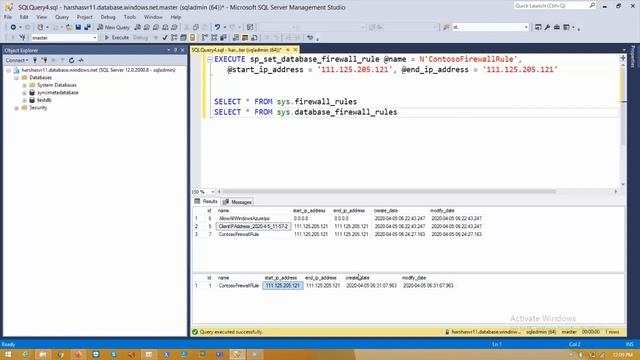Select the highlighted 111.125.205.121 start_ip cell
Screen dimensions: 640x360
coord(282,286)
